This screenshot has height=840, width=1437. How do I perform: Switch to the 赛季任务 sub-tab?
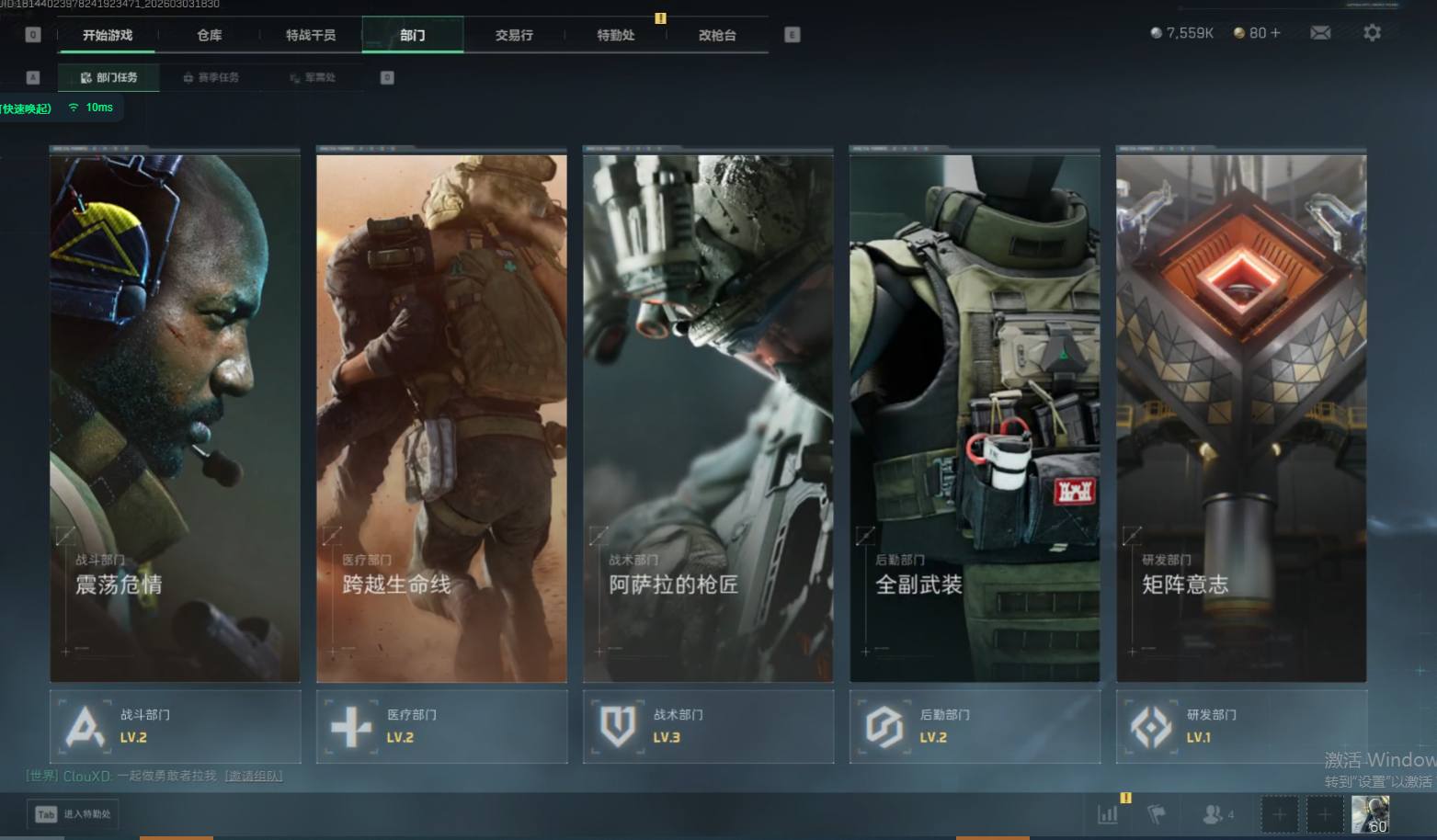coord(211,77)
